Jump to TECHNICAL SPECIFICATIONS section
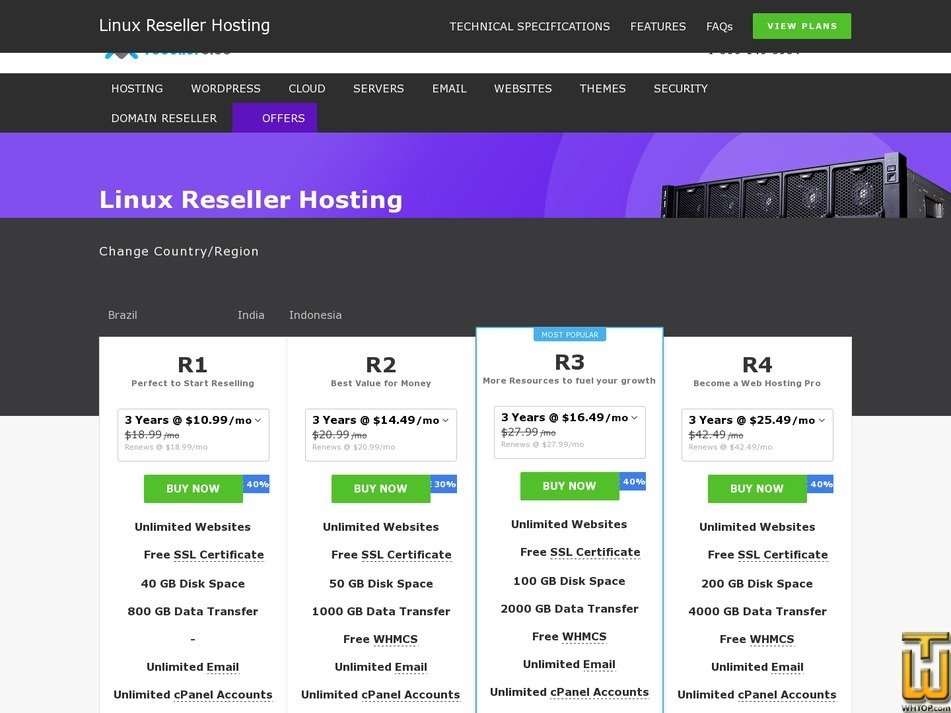 click(x=529, y=27)
